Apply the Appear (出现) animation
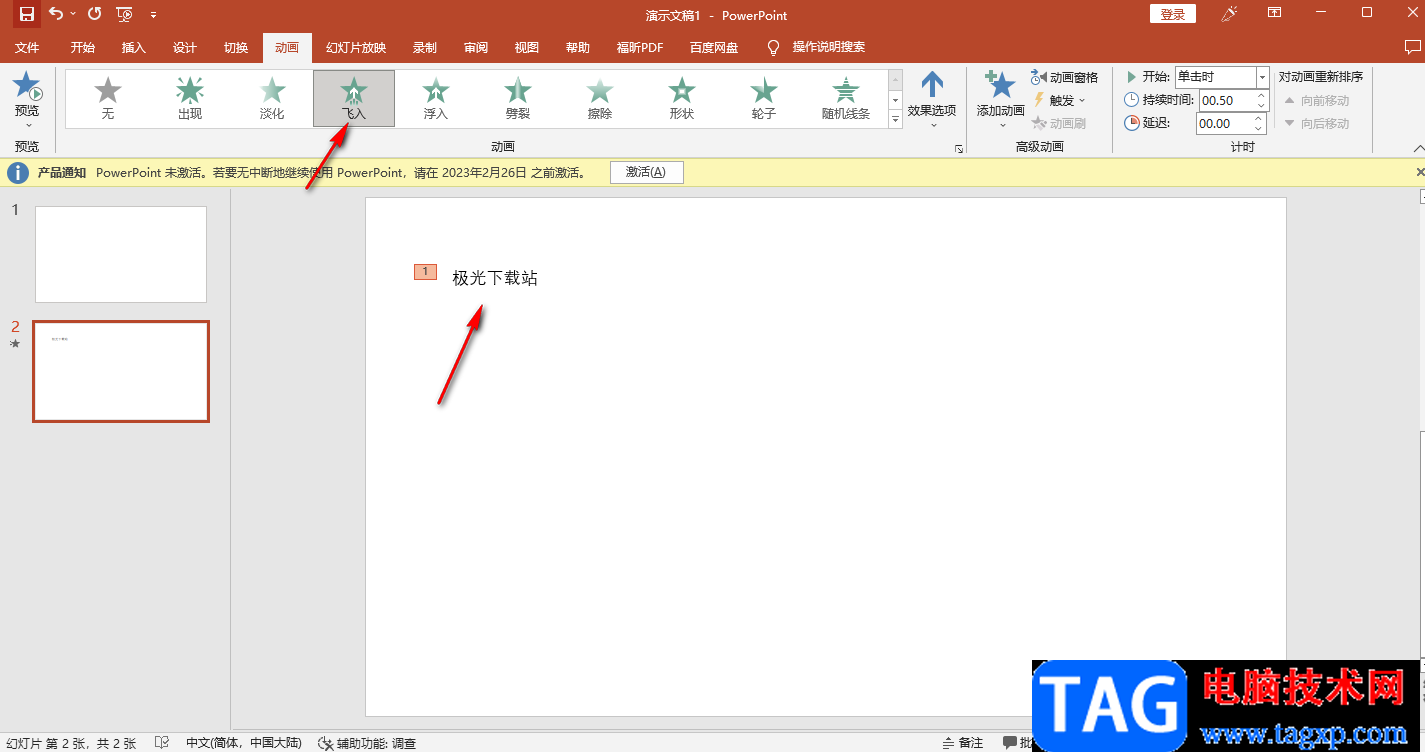The width and height of the screenshot is (1425, 752). point(190,98)
